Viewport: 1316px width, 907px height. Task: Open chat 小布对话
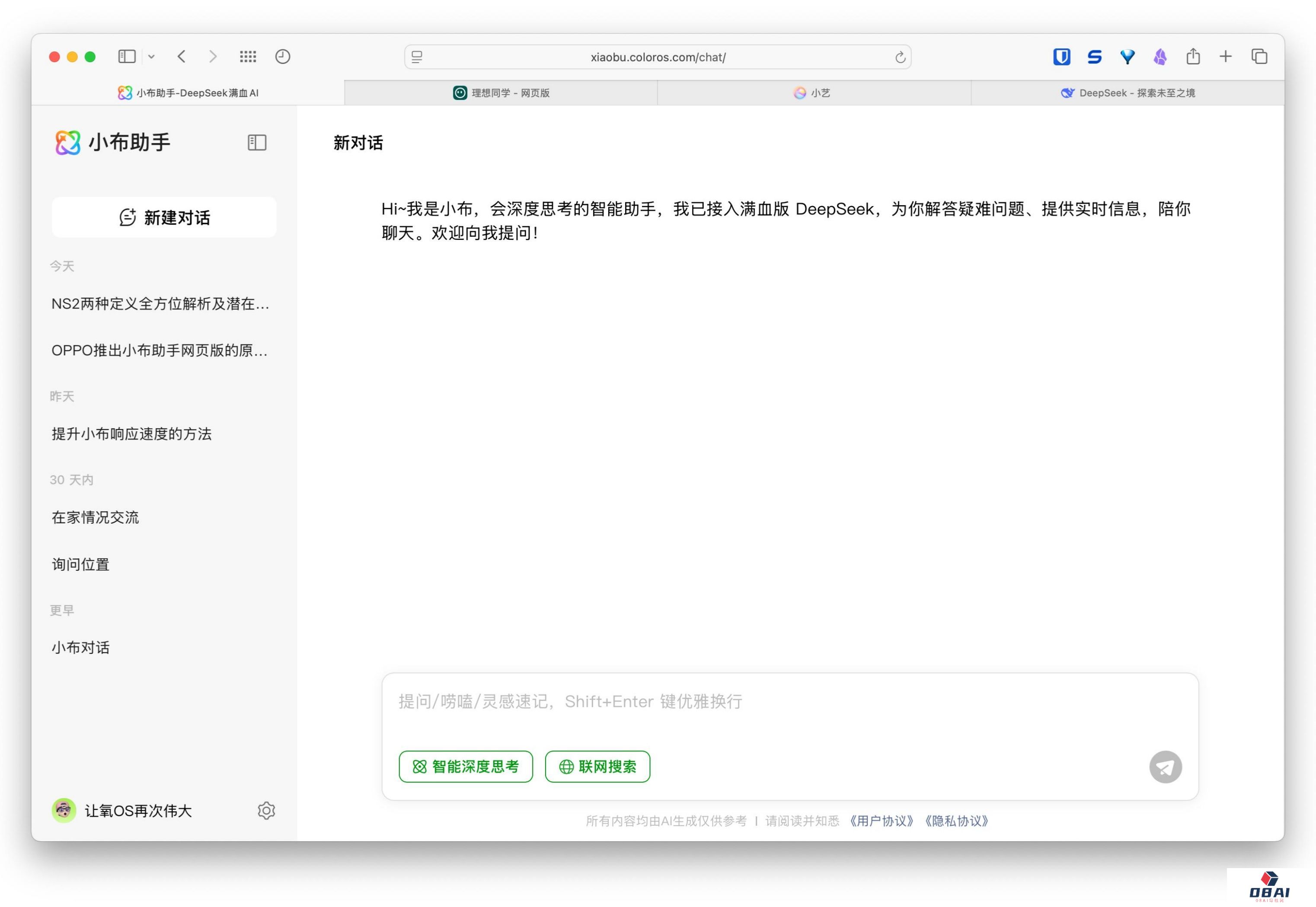point(80,649)
